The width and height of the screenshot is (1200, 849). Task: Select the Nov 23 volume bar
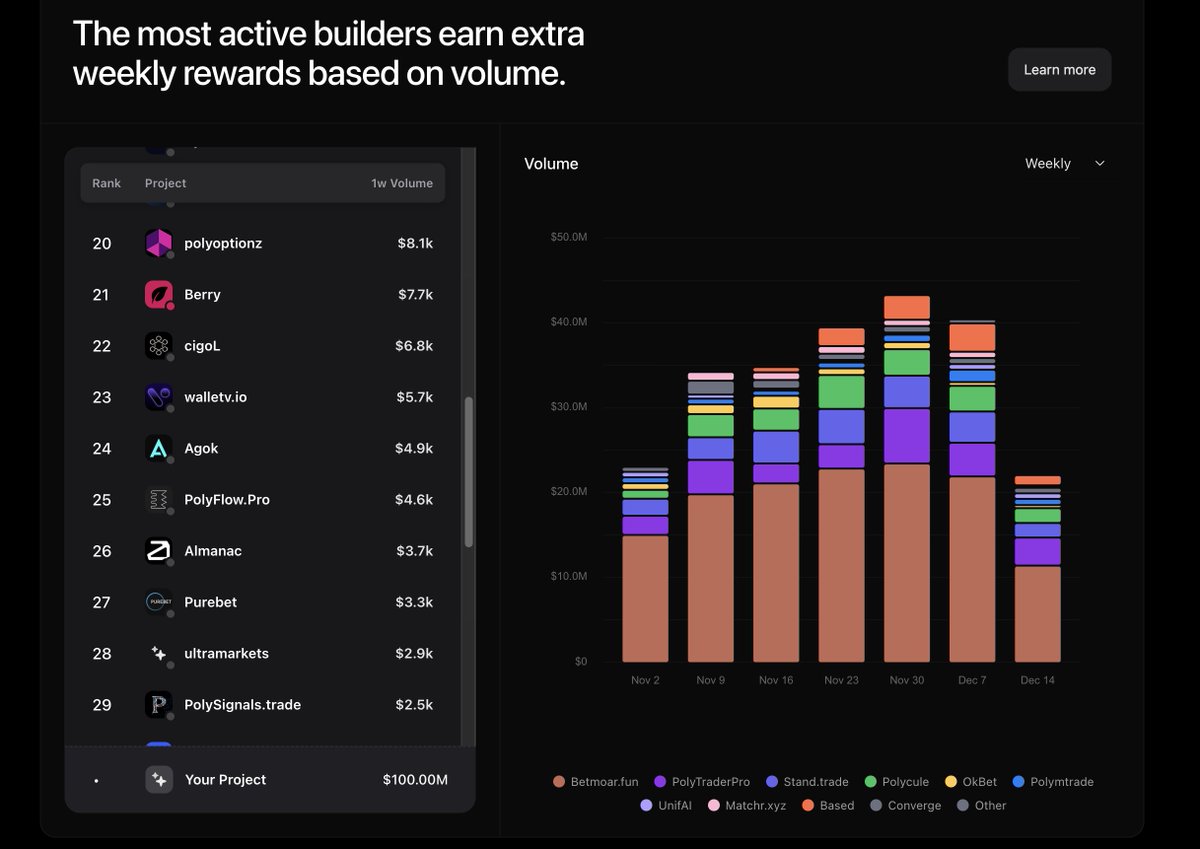pyautogui.click(x=841, y=495)
